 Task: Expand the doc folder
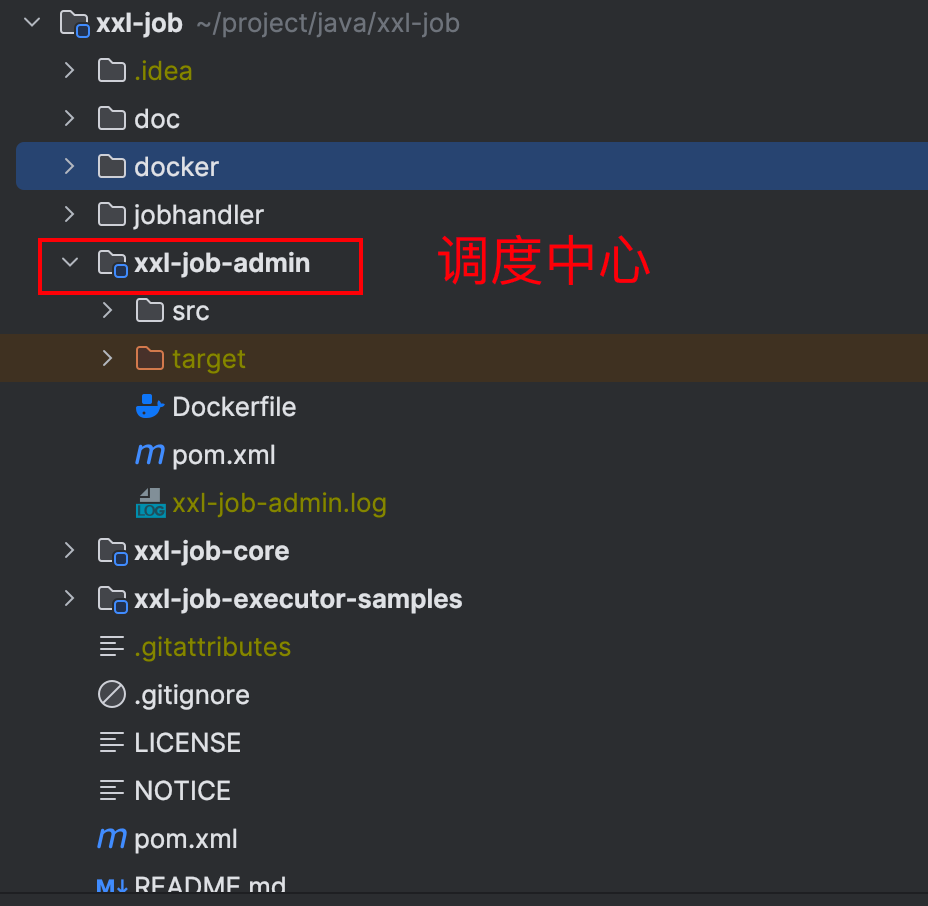(69, 118)
